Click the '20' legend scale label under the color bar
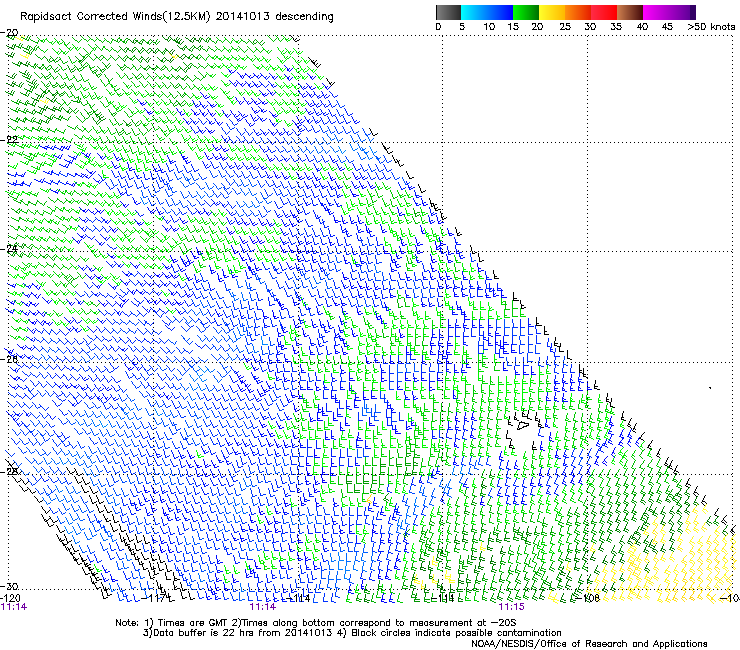Viewport: 740px width, 650px height. (x=537, y=27)
